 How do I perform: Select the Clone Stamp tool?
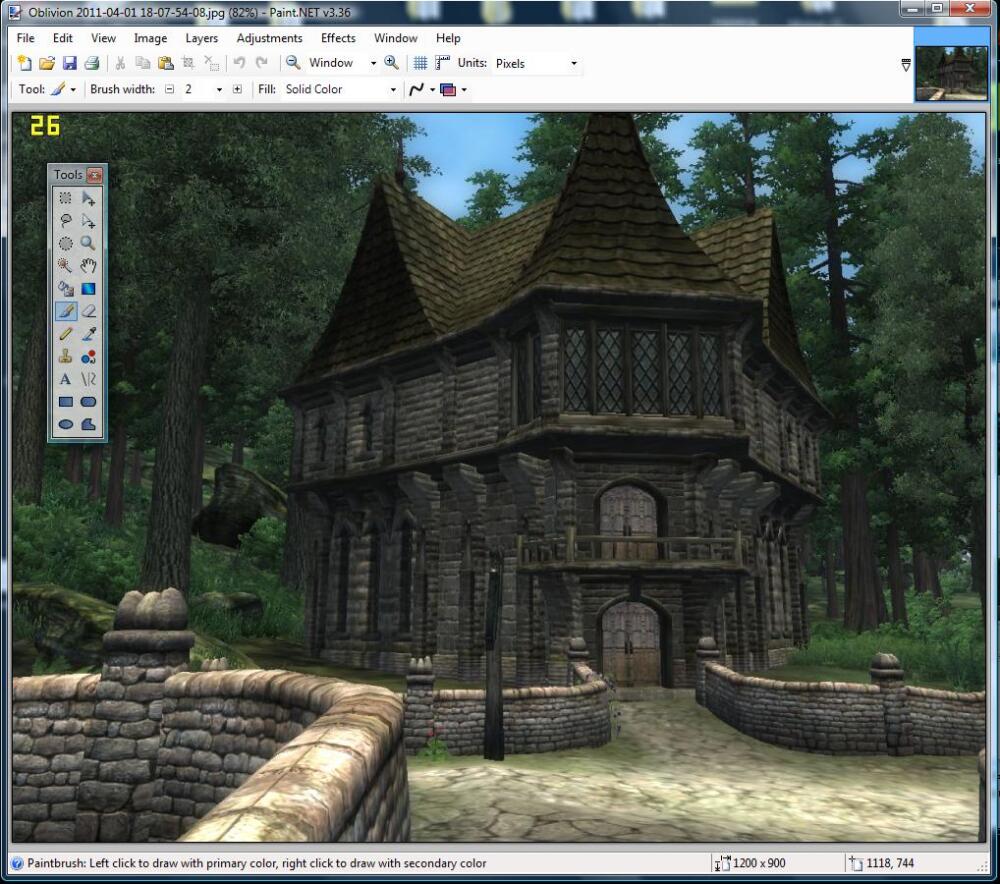click(x=65, y=357)
